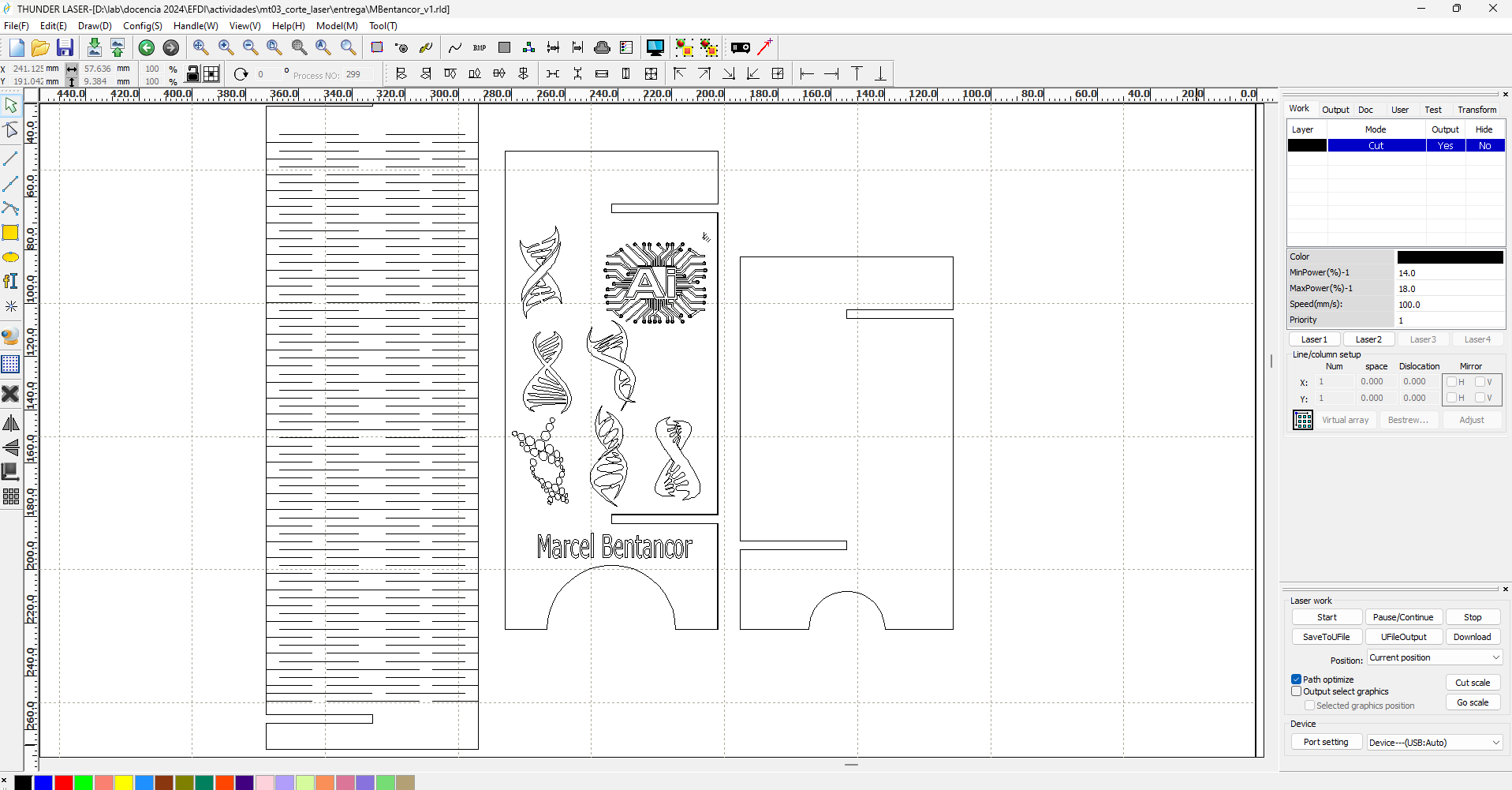This screenshot has width=1512, height=790.
Task: Click the Undo green arrow icon
Action: 147,48
